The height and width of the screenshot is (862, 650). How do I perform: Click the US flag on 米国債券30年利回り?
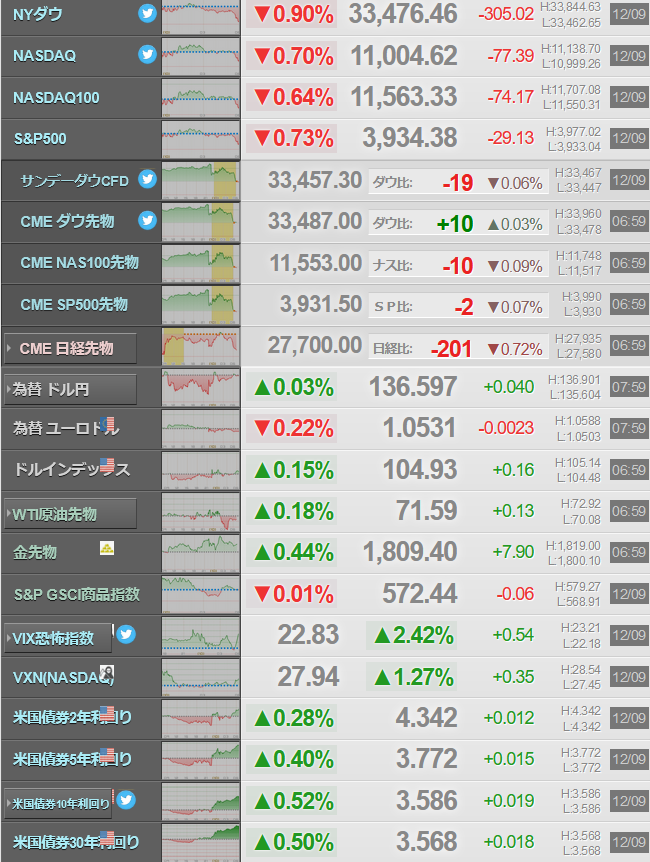108,838
